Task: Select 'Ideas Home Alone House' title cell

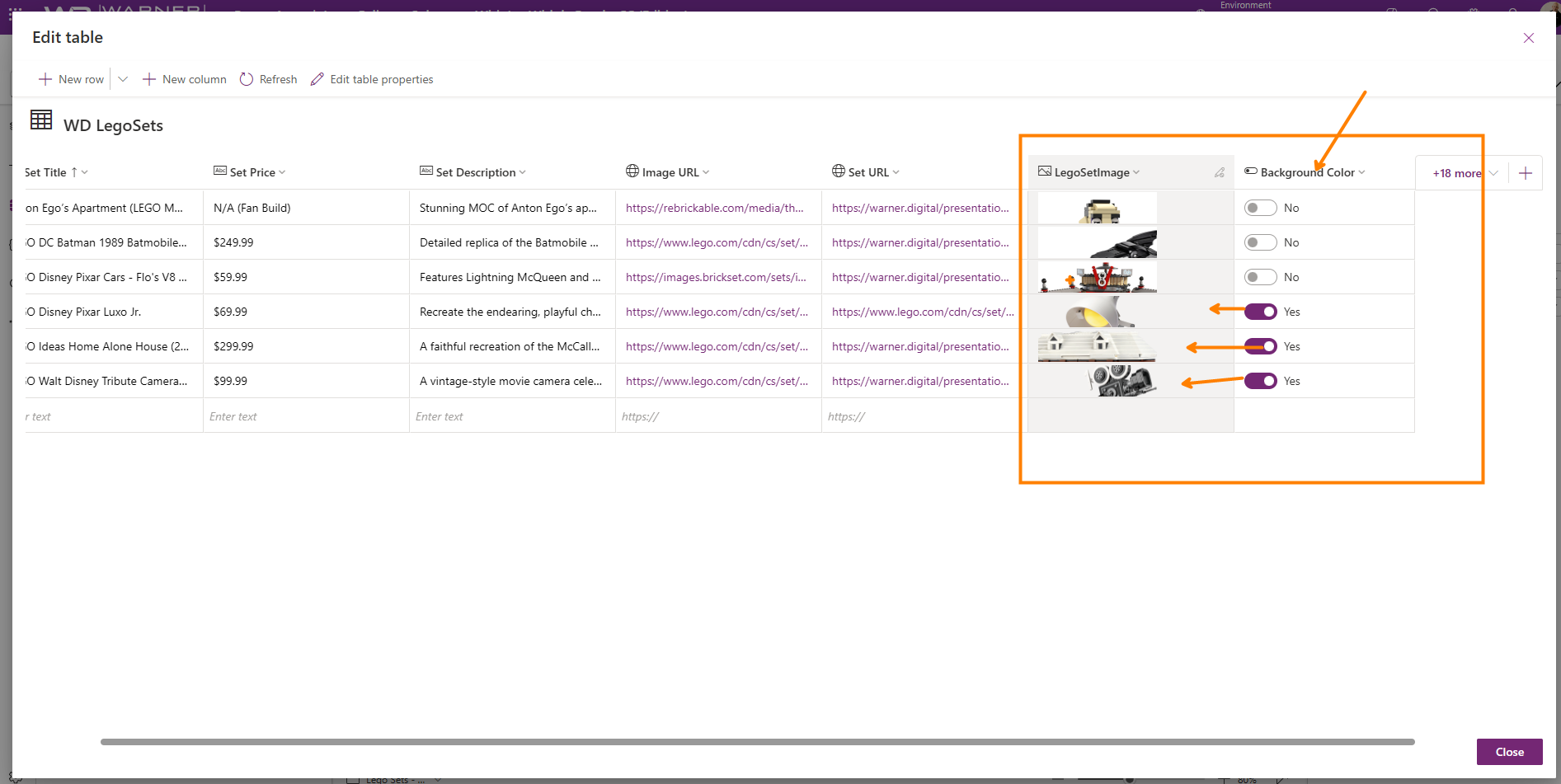Action: tap(114, 346)
